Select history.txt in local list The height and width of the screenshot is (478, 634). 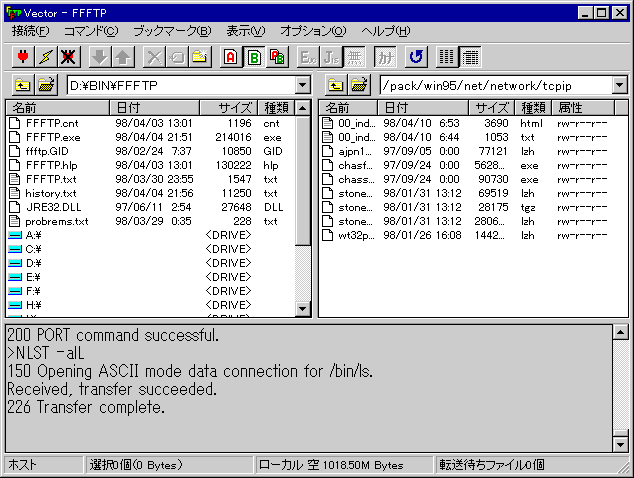pyautogui.click(x=51, y=193)
